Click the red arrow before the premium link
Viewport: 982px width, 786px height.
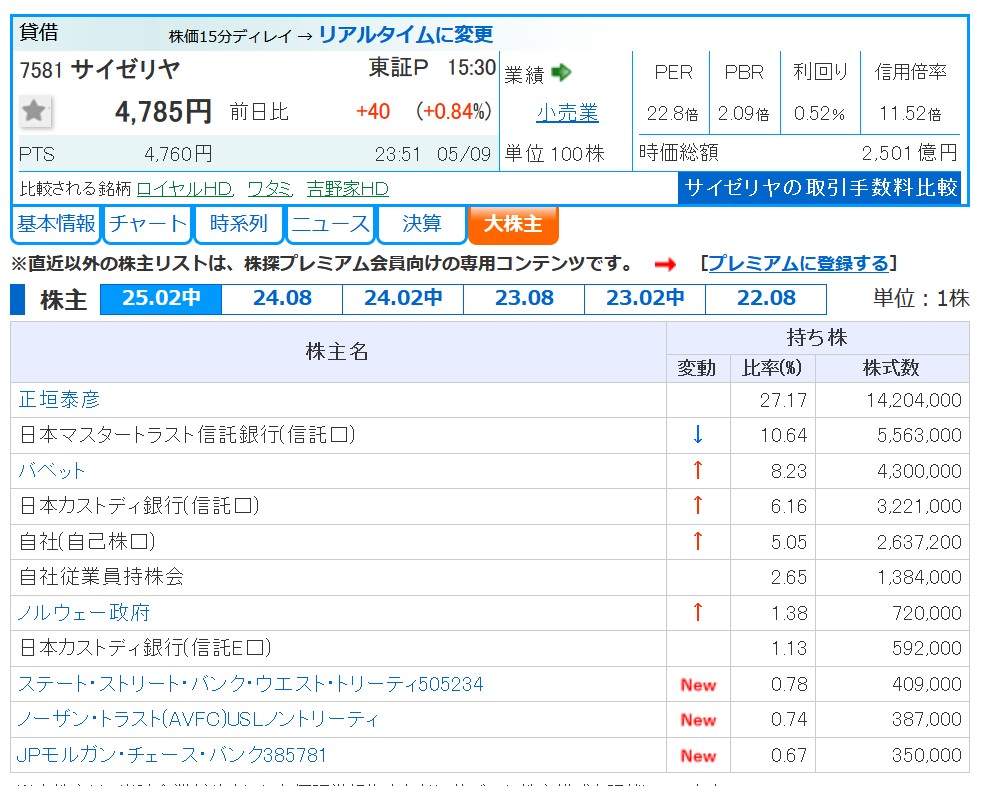pos(665,265)
